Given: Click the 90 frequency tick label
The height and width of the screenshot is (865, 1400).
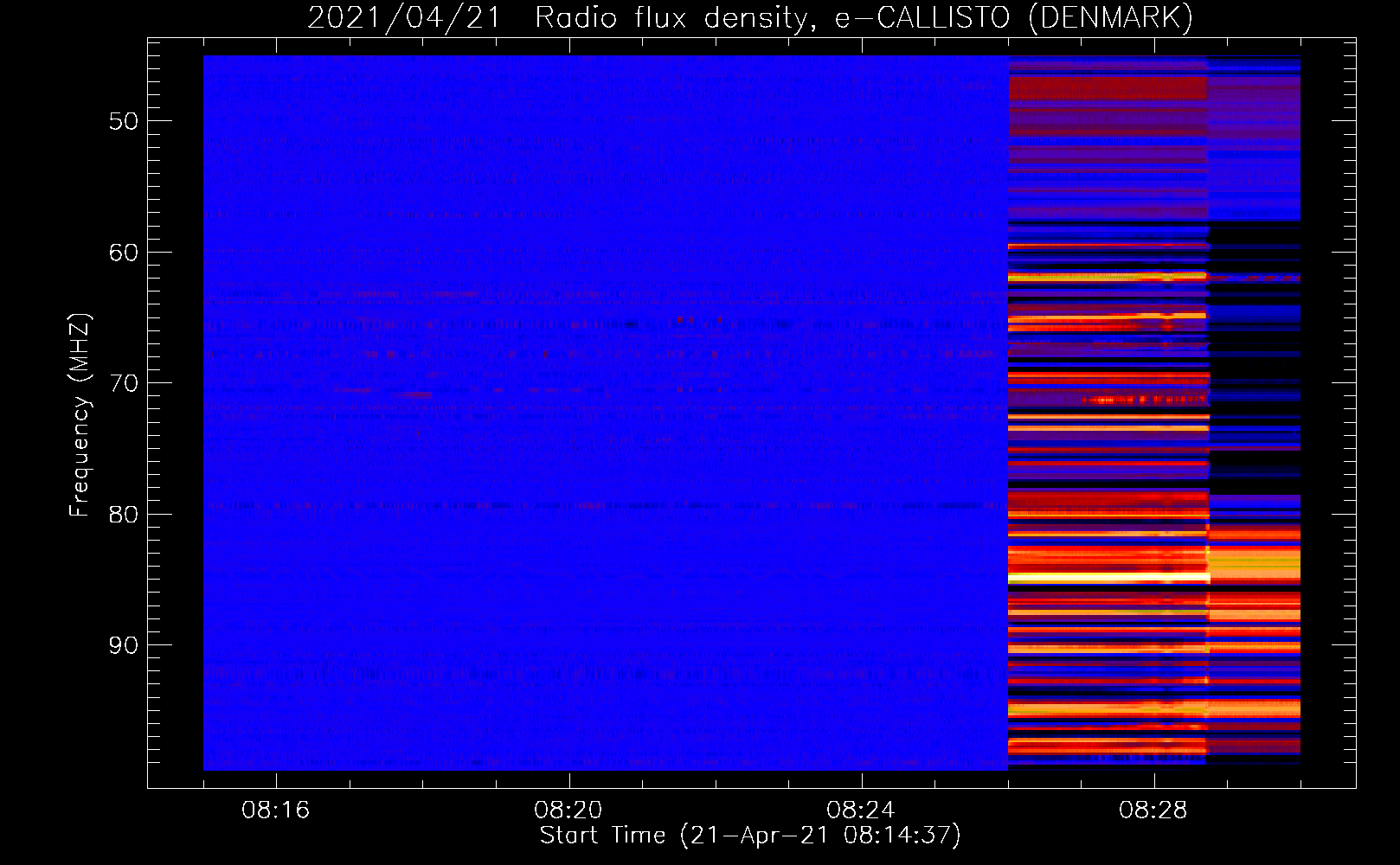Looking at the screenshot, I should coord(124,645).
